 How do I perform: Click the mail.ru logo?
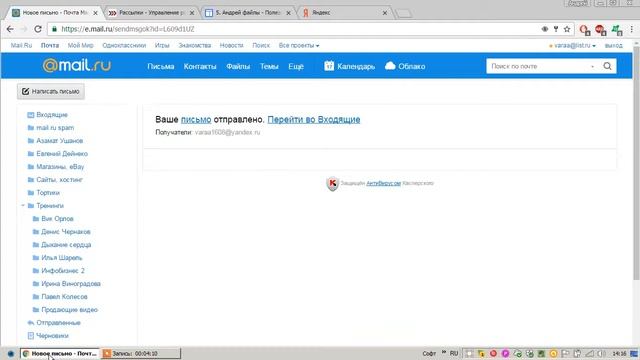pos(77,65)
